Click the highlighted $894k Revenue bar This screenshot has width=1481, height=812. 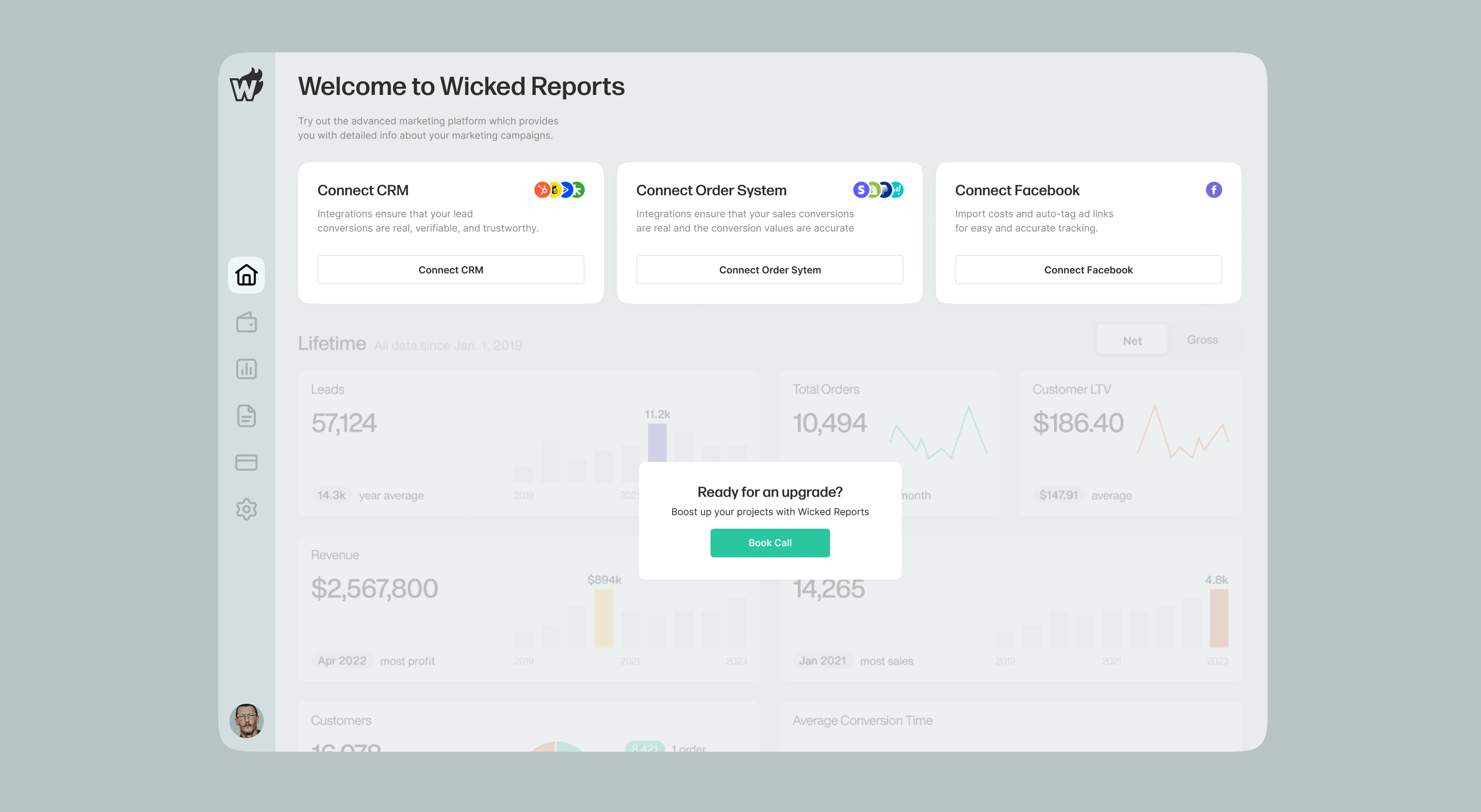pos(604,618)
